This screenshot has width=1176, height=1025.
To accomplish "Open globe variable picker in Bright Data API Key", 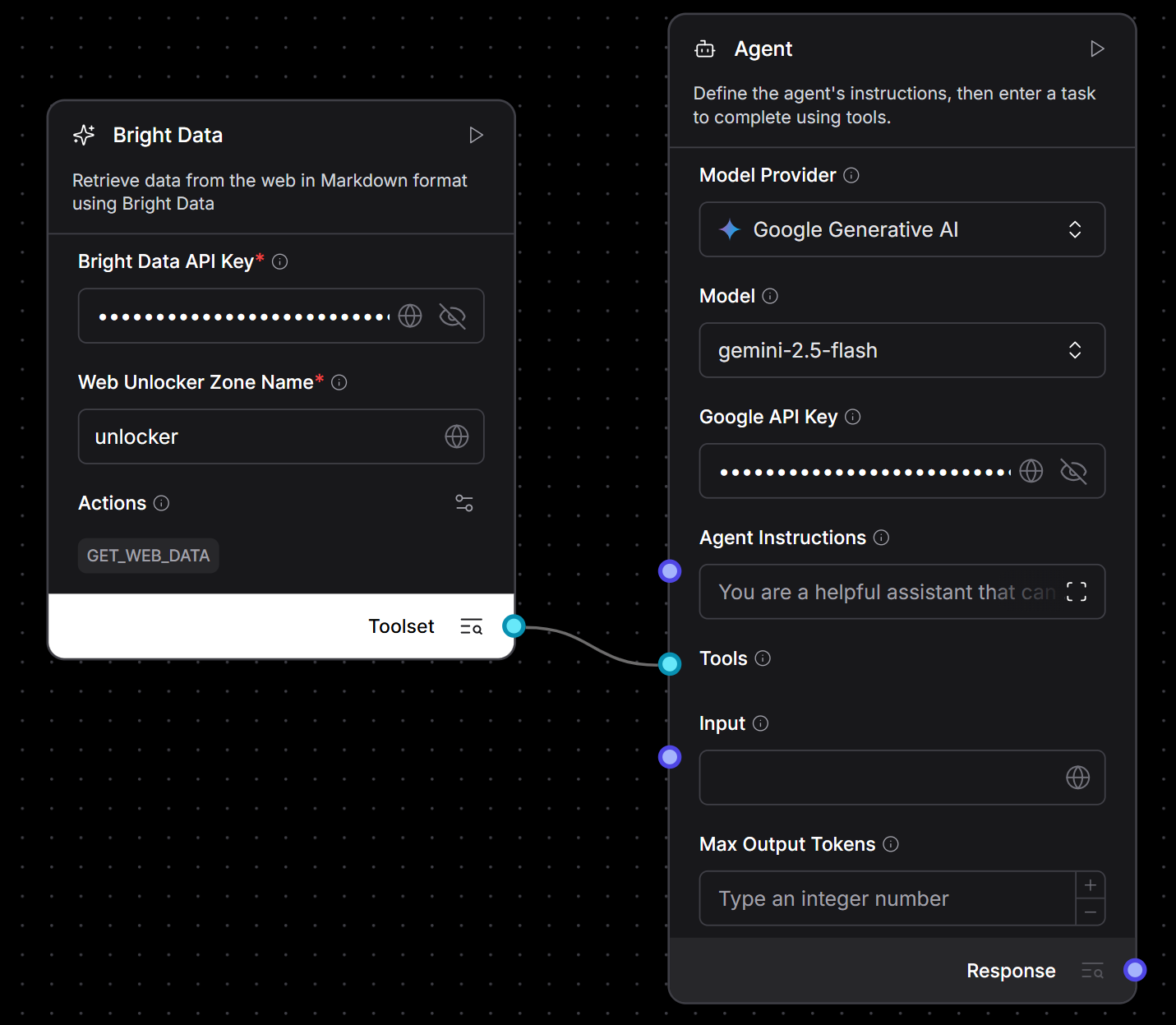I will (410, 316).
